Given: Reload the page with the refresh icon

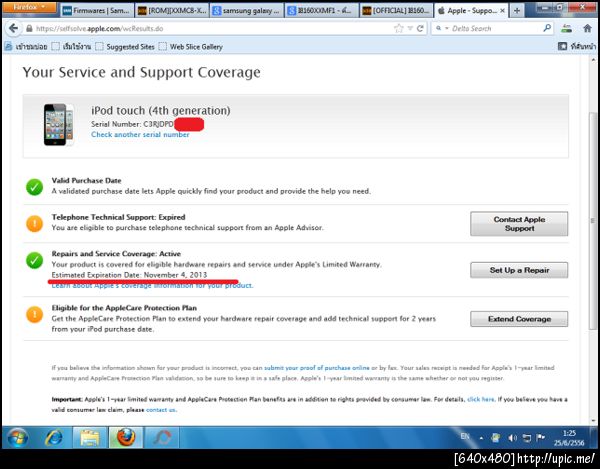Looking at the screenshot, I should (420, 28).
